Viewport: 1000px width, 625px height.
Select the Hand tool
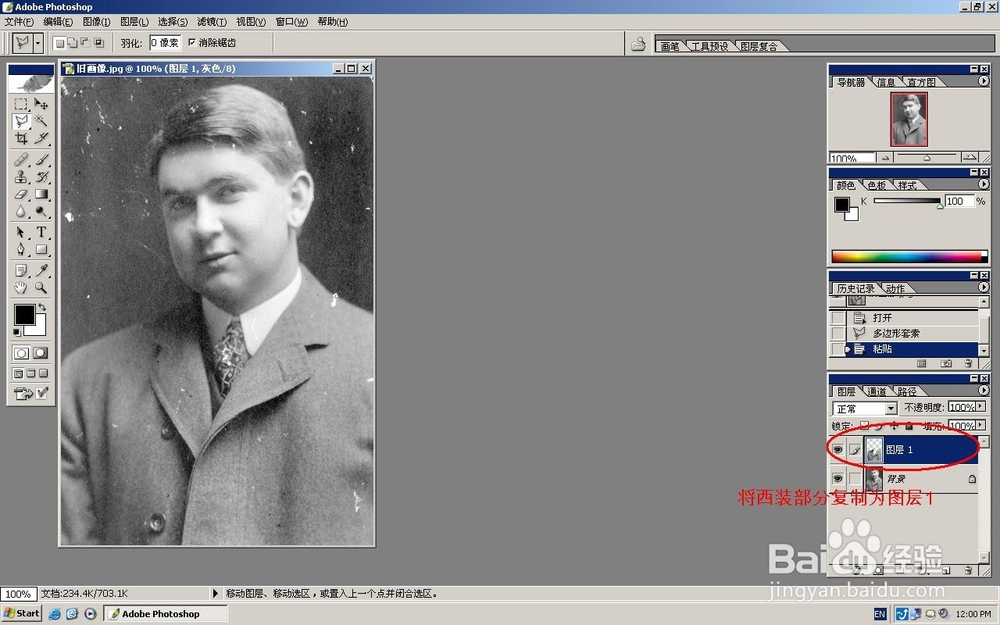[21, 288]
